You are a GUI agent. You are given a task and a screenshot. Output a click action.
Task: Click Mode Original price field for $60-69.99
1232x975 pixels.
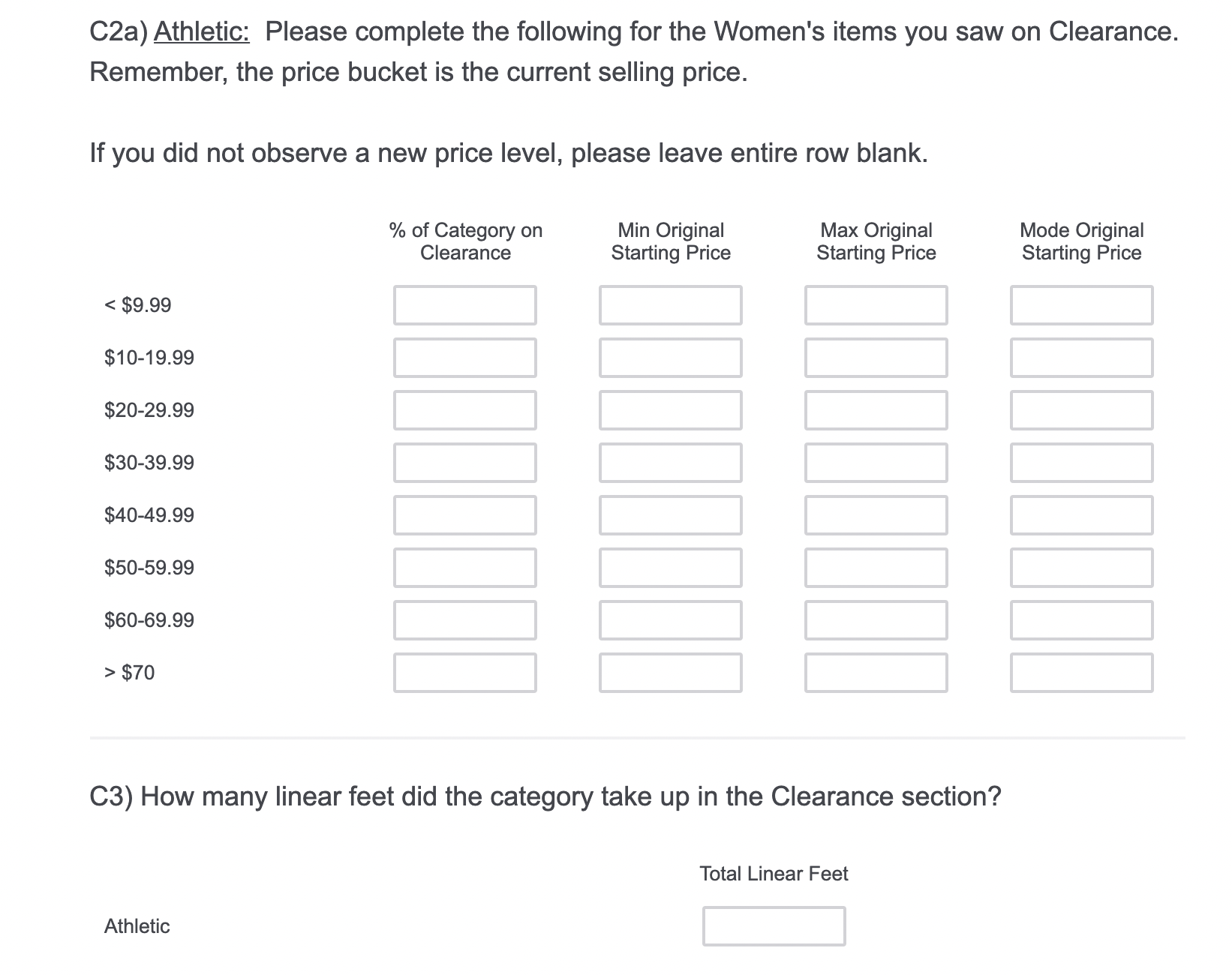pyautogui.click(x=1081, y=620)
